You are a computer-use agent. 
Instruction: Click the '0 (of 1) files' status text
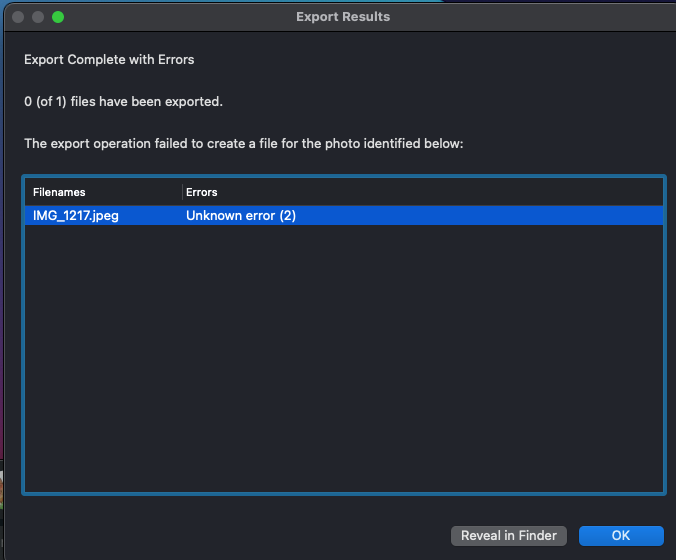click(123, 102)
